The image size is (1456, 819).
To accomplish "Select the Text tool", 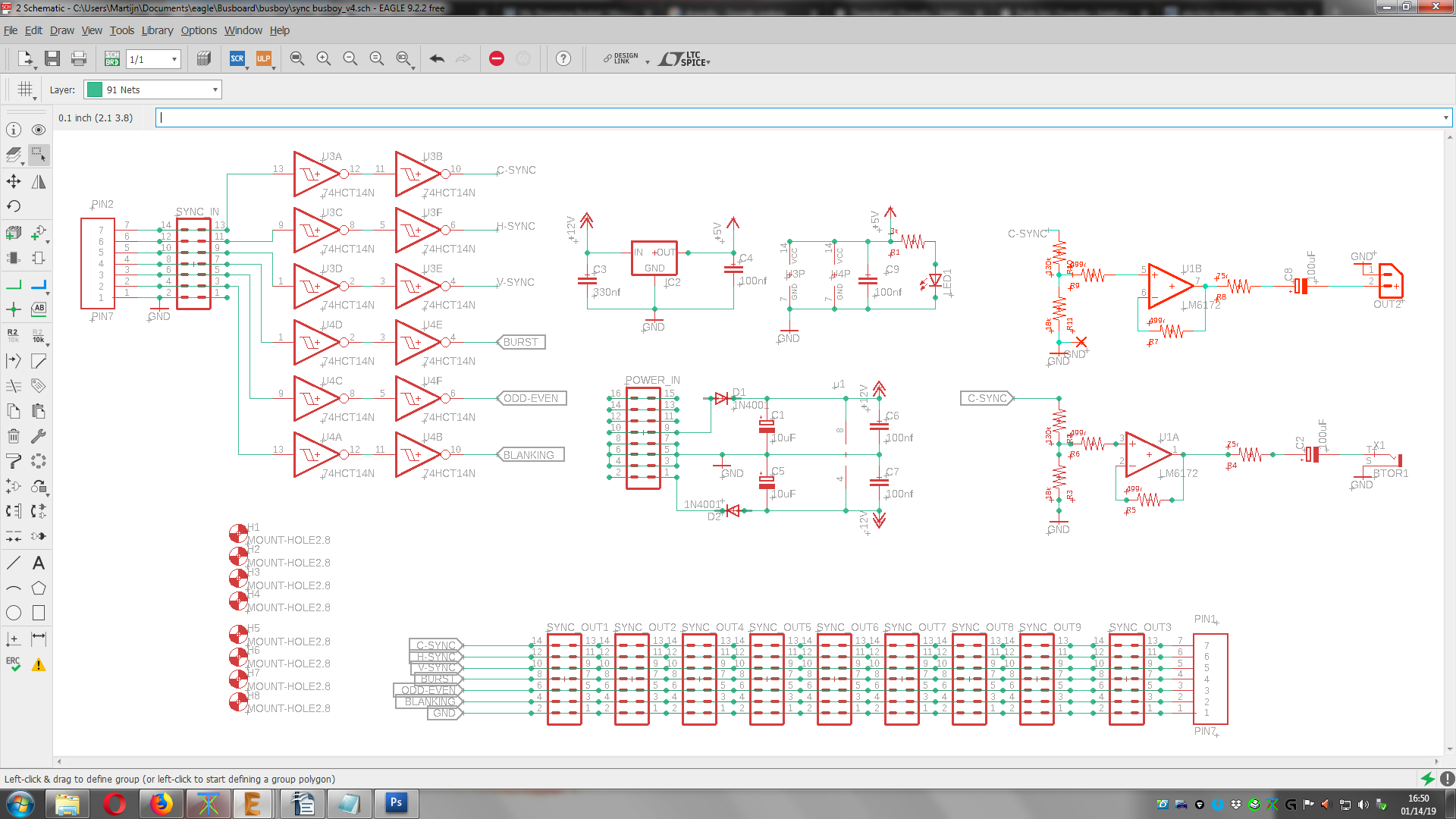I will point(39,563).
